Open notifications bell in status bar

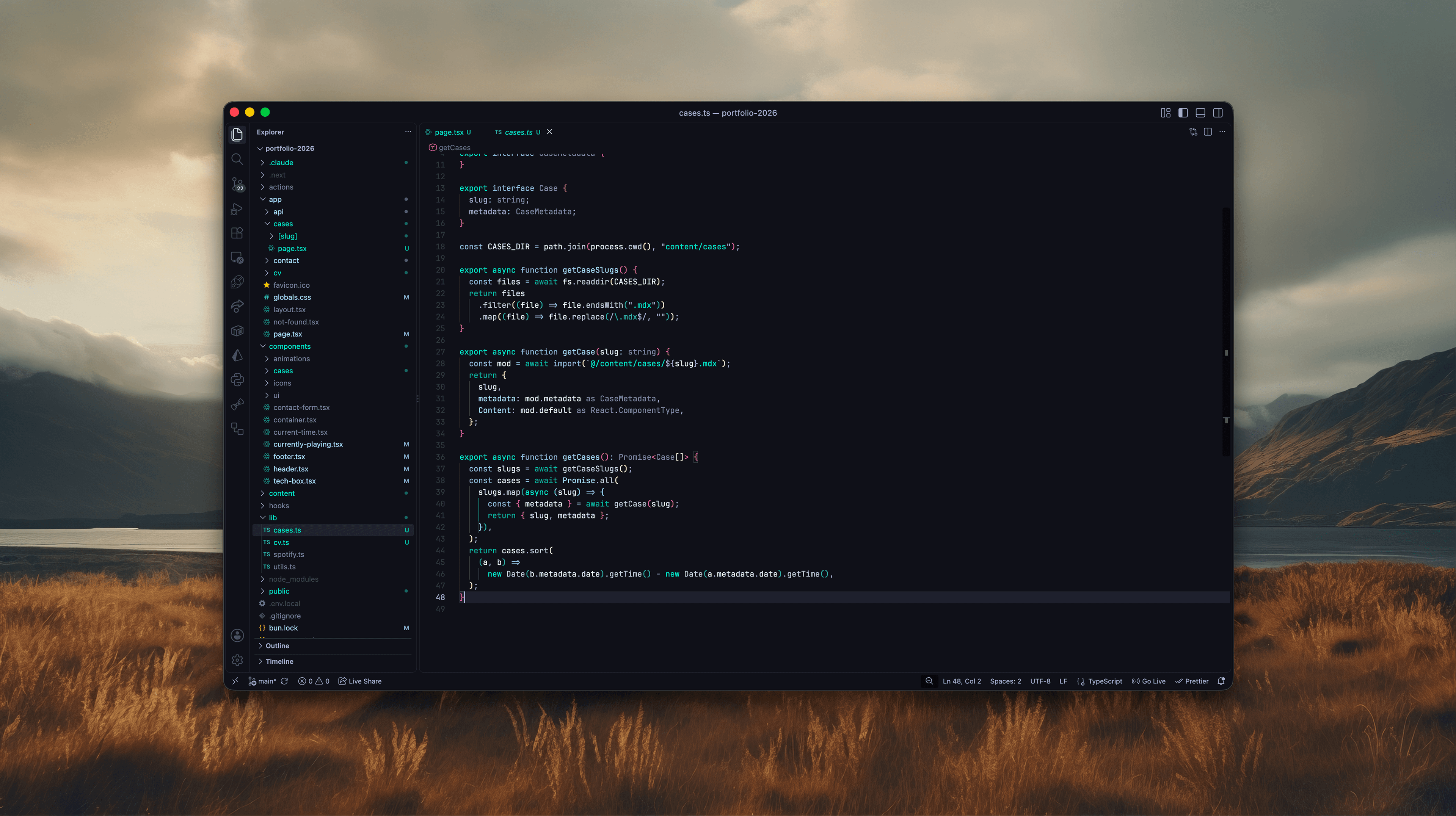coord(1221,681)
